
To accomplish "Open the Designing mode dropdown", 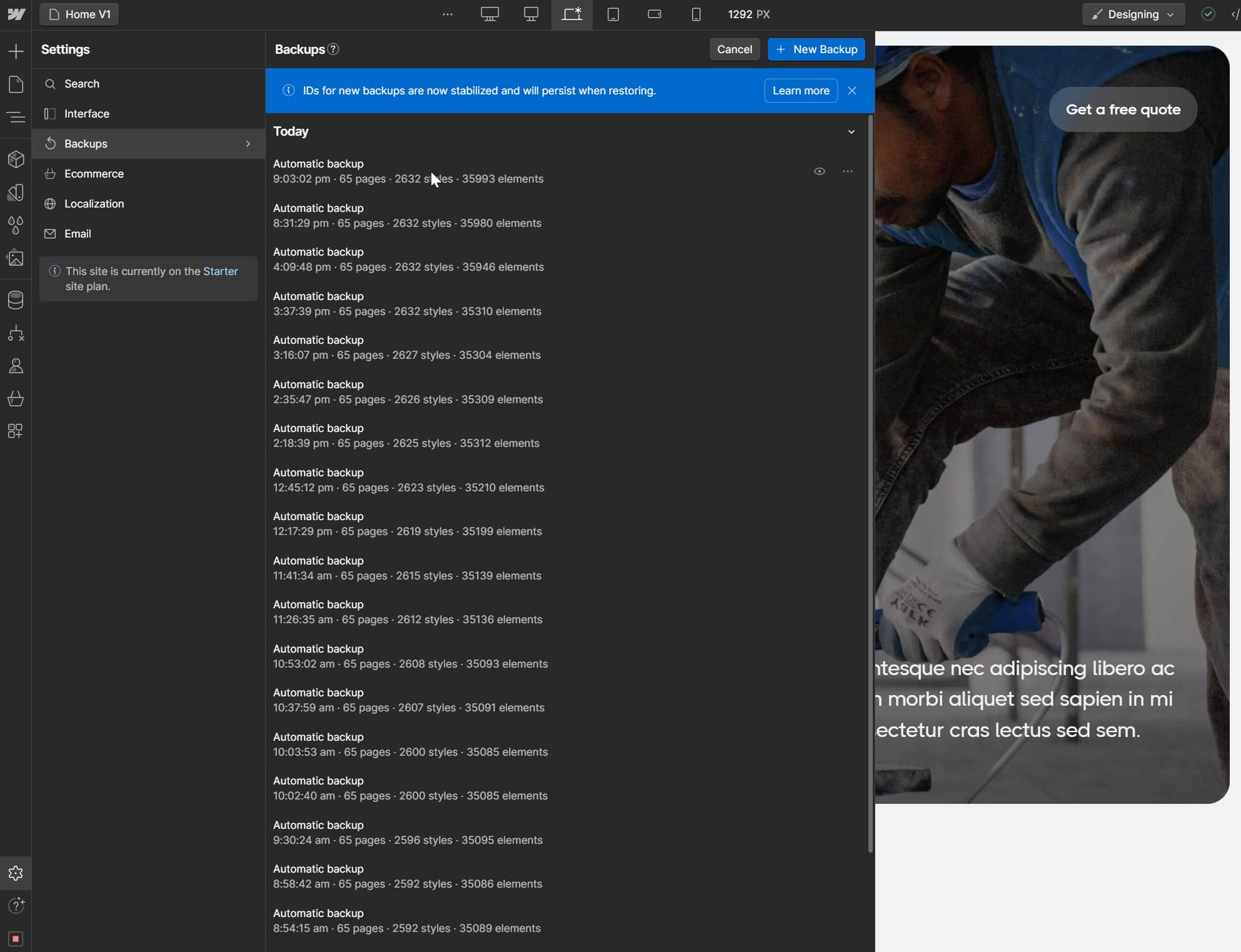I will point(1133,14).
